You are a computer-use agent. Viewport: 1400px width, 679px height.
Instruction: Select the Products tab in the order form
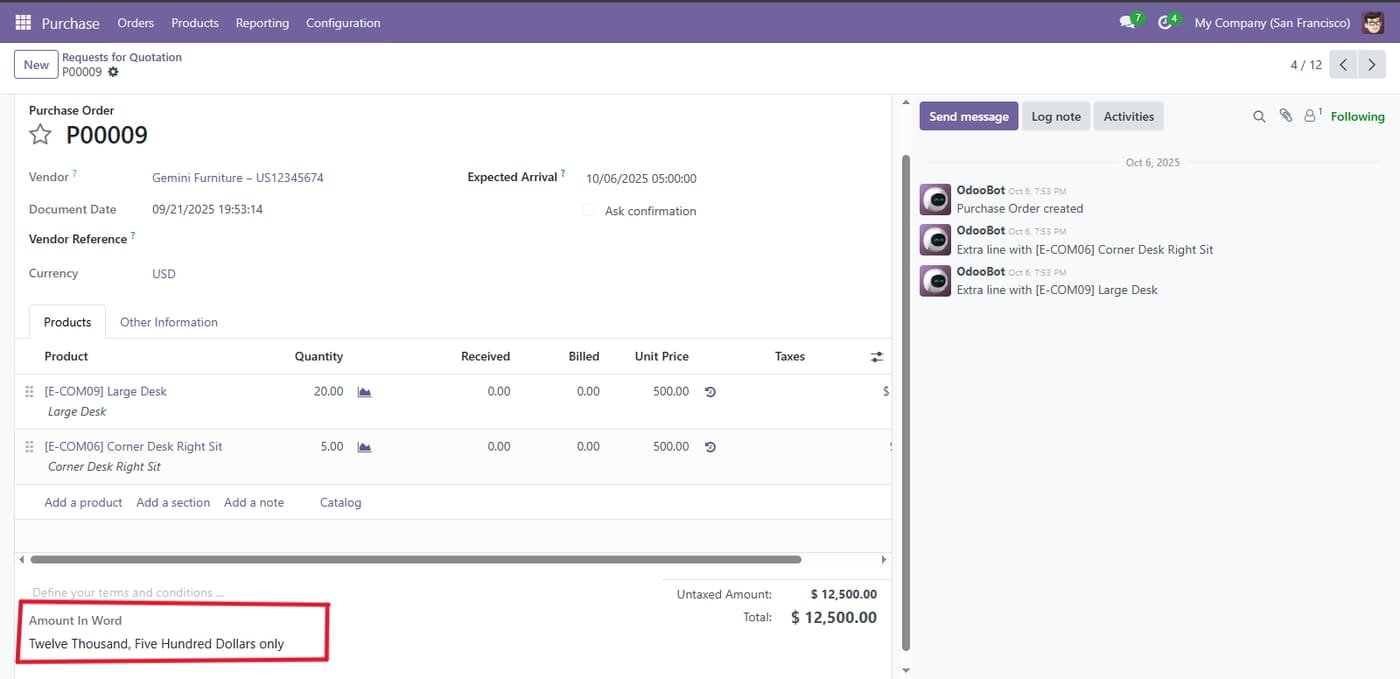tap(68, 322)
